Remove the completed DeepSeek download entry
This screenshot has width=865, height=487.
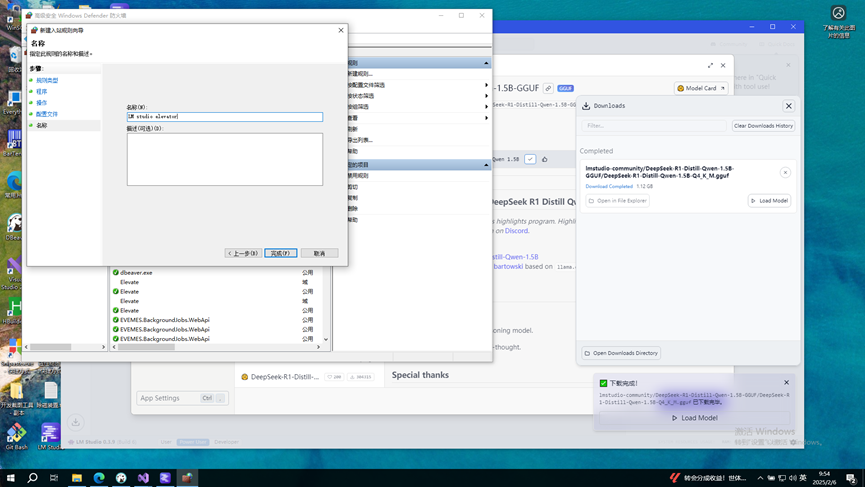785,173
